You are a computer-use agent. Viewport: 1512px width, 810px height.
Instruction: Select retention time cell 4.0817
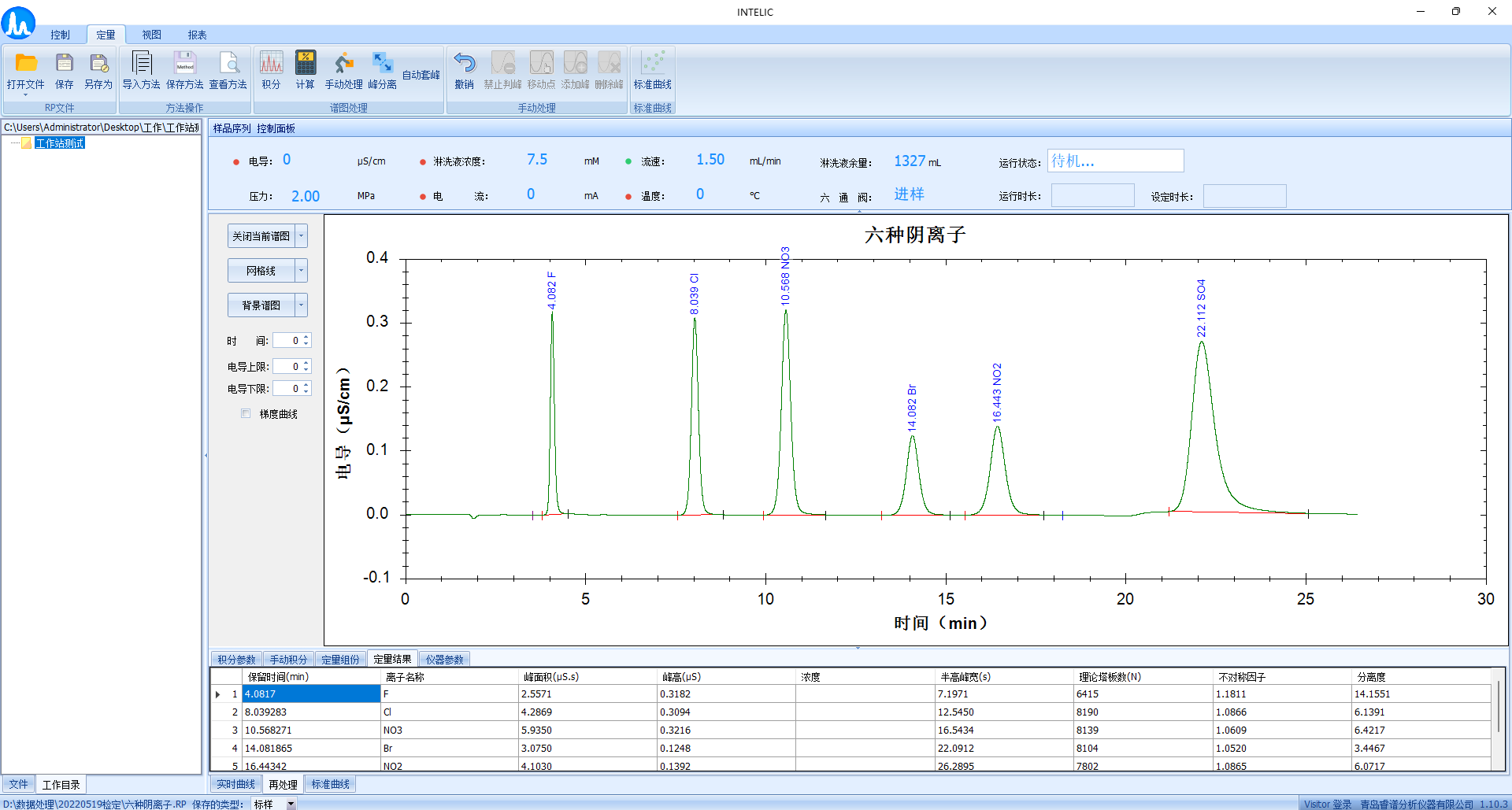click(x=311, y=693)
